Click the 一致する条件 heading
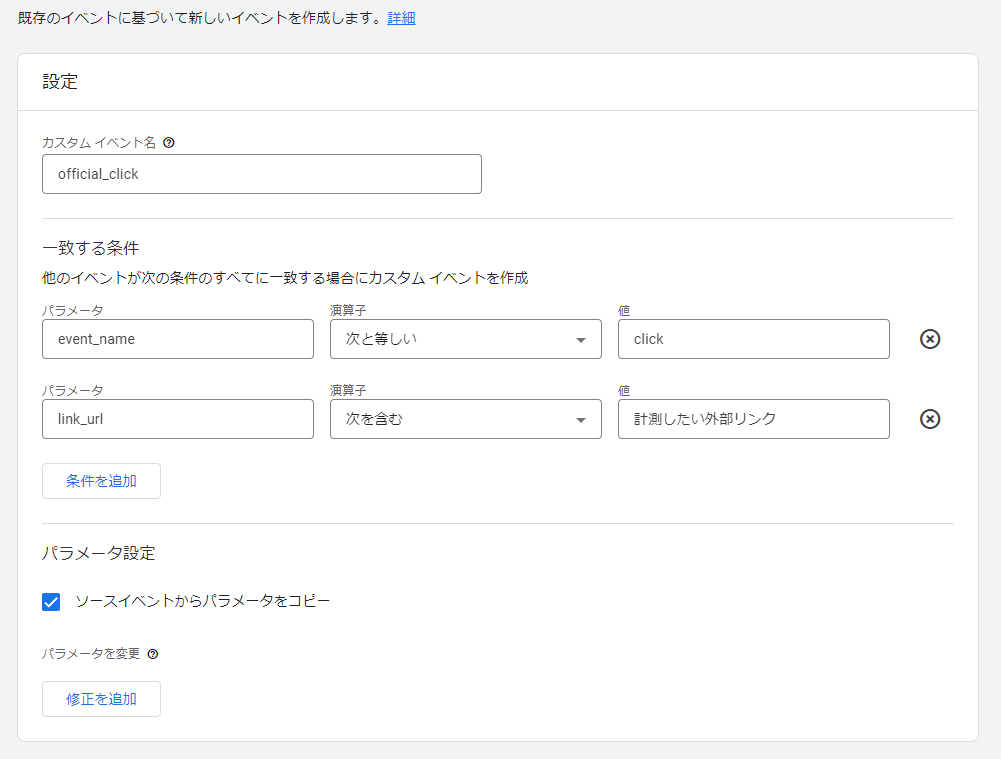The image size is (1001, 759). pos(91,248)
